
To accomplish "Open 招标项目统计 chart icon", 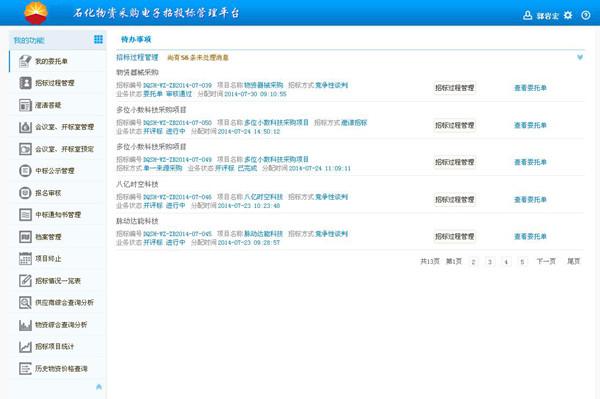I will [x=25, y=347].
